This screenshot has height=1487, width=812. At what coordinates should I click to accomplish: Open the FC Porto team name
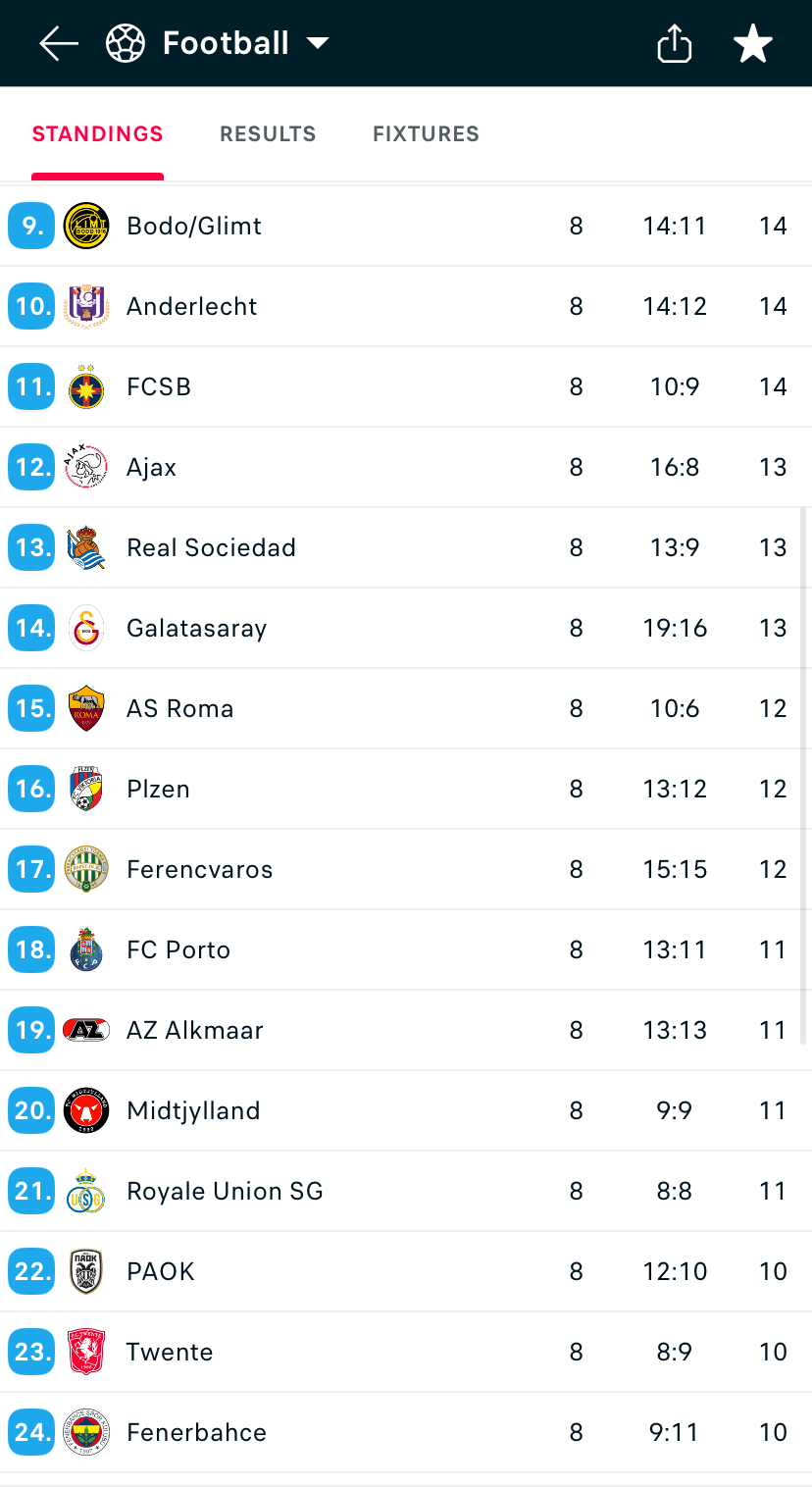click(x=178, y=949)
